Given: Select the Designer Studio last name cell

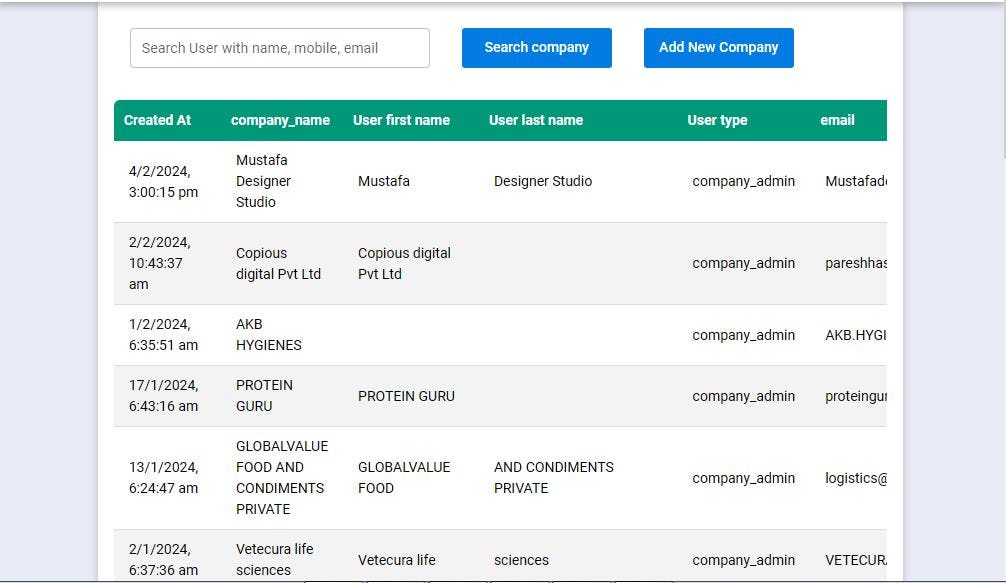Looking at the screenshot, I should 543,181.
